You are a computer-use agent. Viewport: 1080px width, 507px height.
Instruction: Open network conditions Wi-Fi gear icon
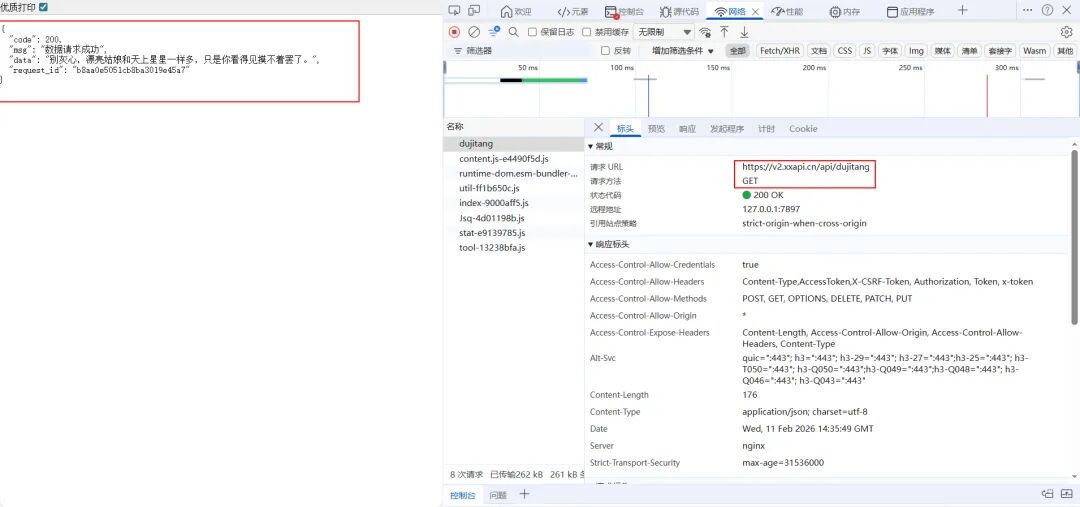(x=705, y=32)
